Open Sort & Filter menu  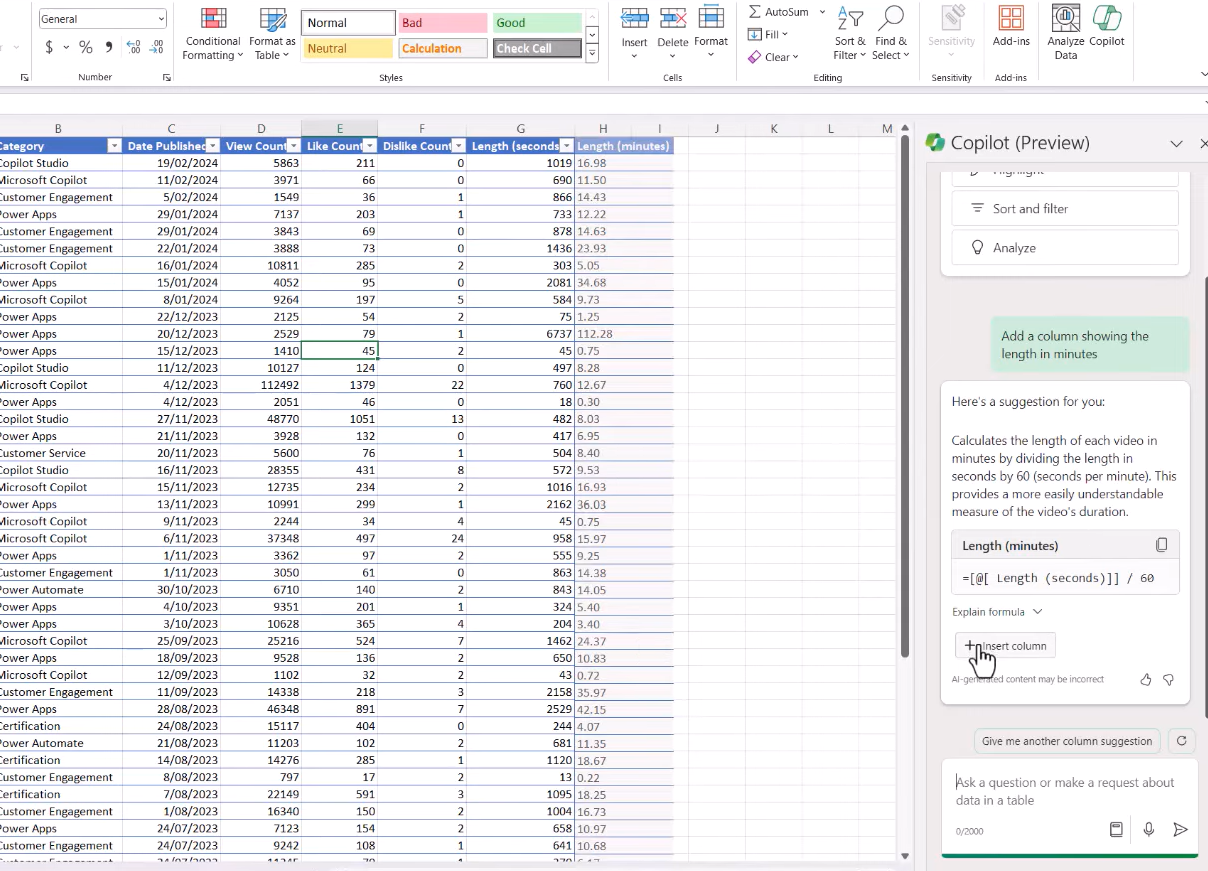click(850, 33)
